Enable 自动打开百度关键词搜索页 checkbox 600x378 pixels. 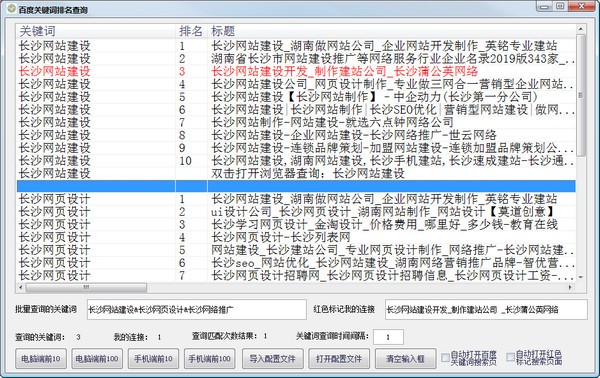point(445,358)
